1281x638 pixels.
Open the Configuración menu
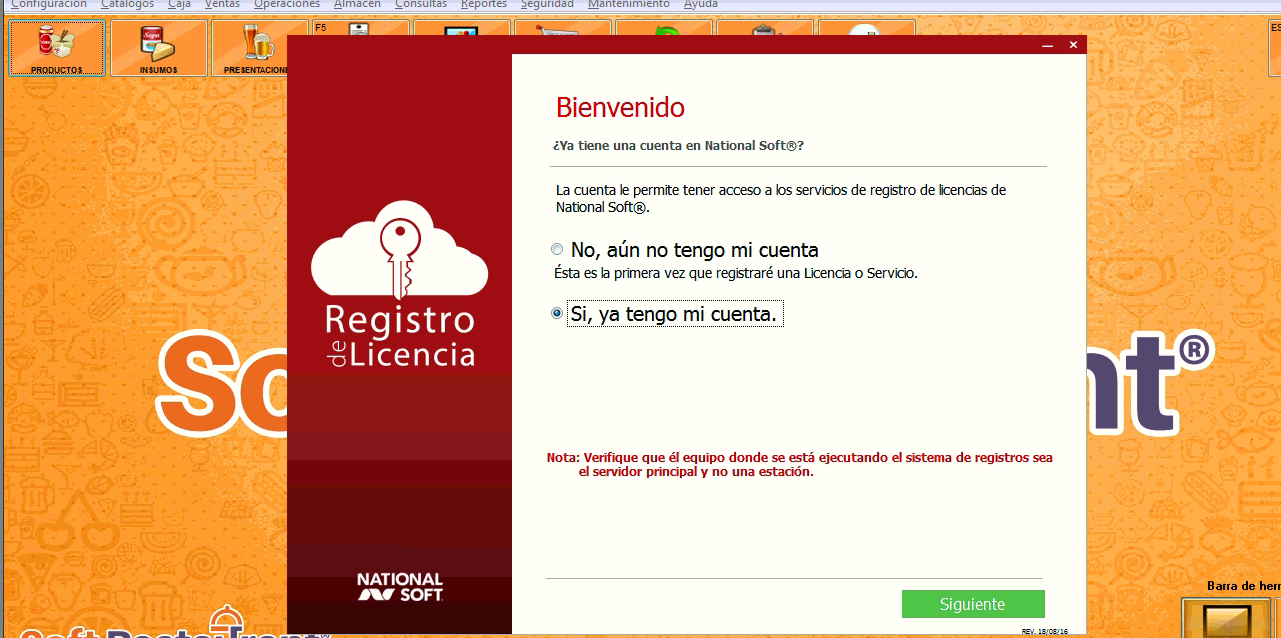click(49, 4)
